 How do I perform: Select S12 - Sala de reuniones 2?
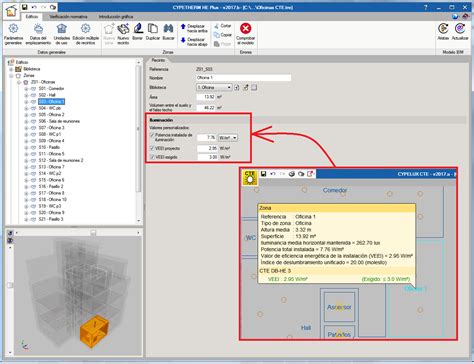point(61,160)
